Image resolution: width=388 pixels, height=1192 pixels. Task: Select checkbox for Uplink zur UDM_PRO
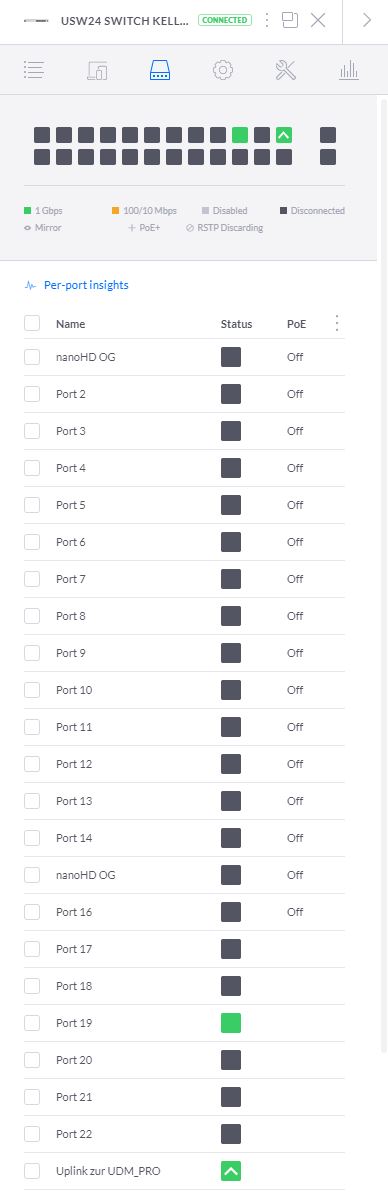coord(32,1171)
